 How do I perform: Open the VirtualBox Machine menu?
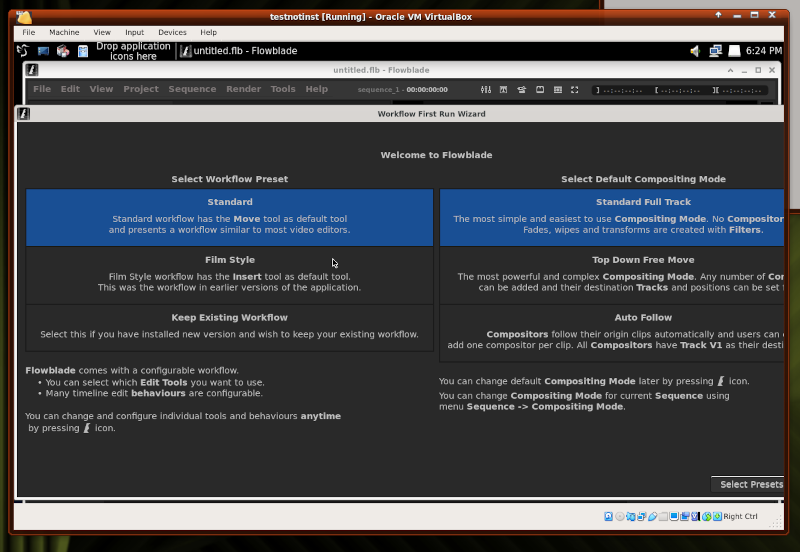click(64, 32)
